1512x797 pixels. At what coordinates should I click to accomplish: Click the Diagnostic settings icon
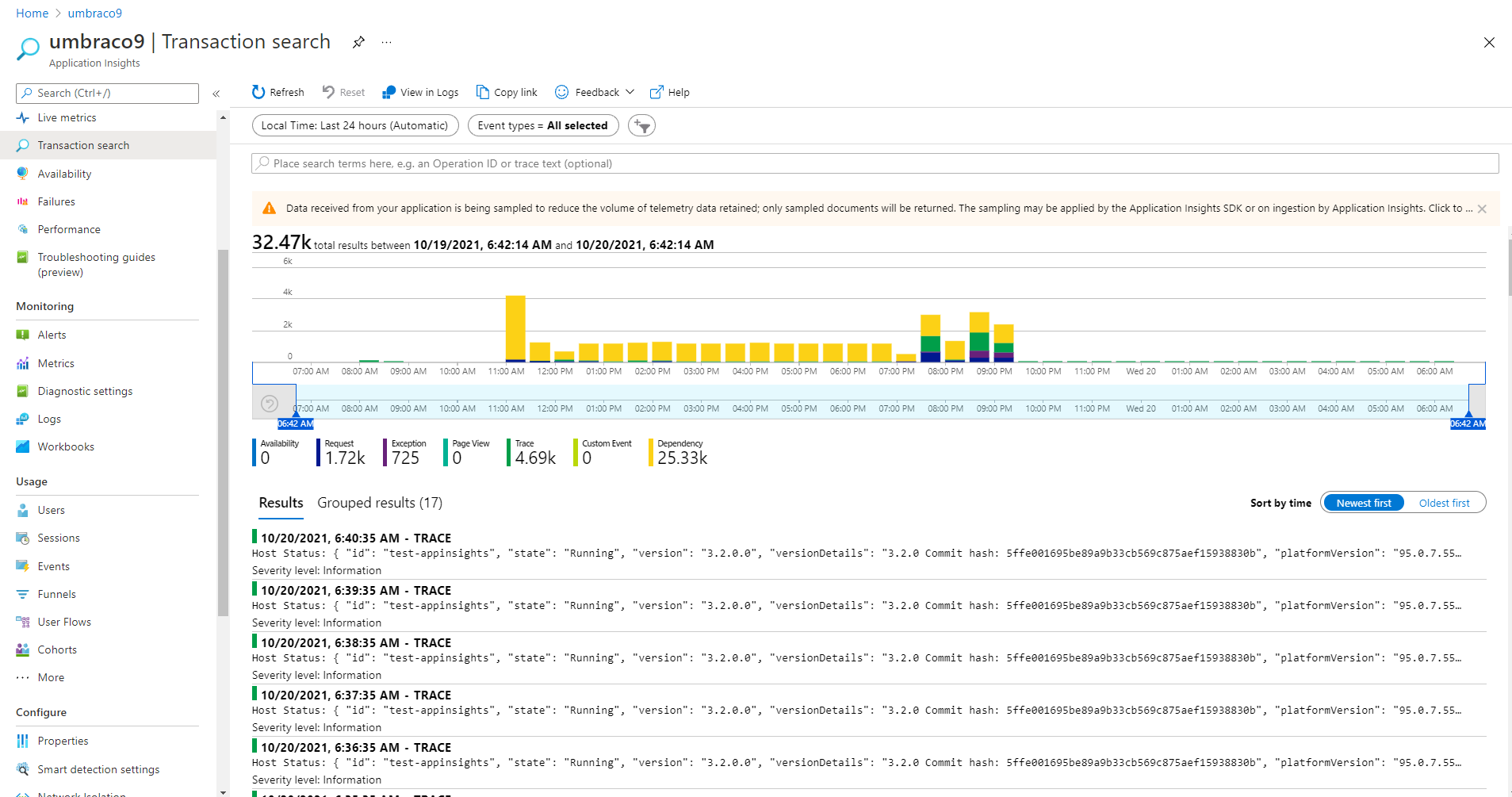(23, 391)
